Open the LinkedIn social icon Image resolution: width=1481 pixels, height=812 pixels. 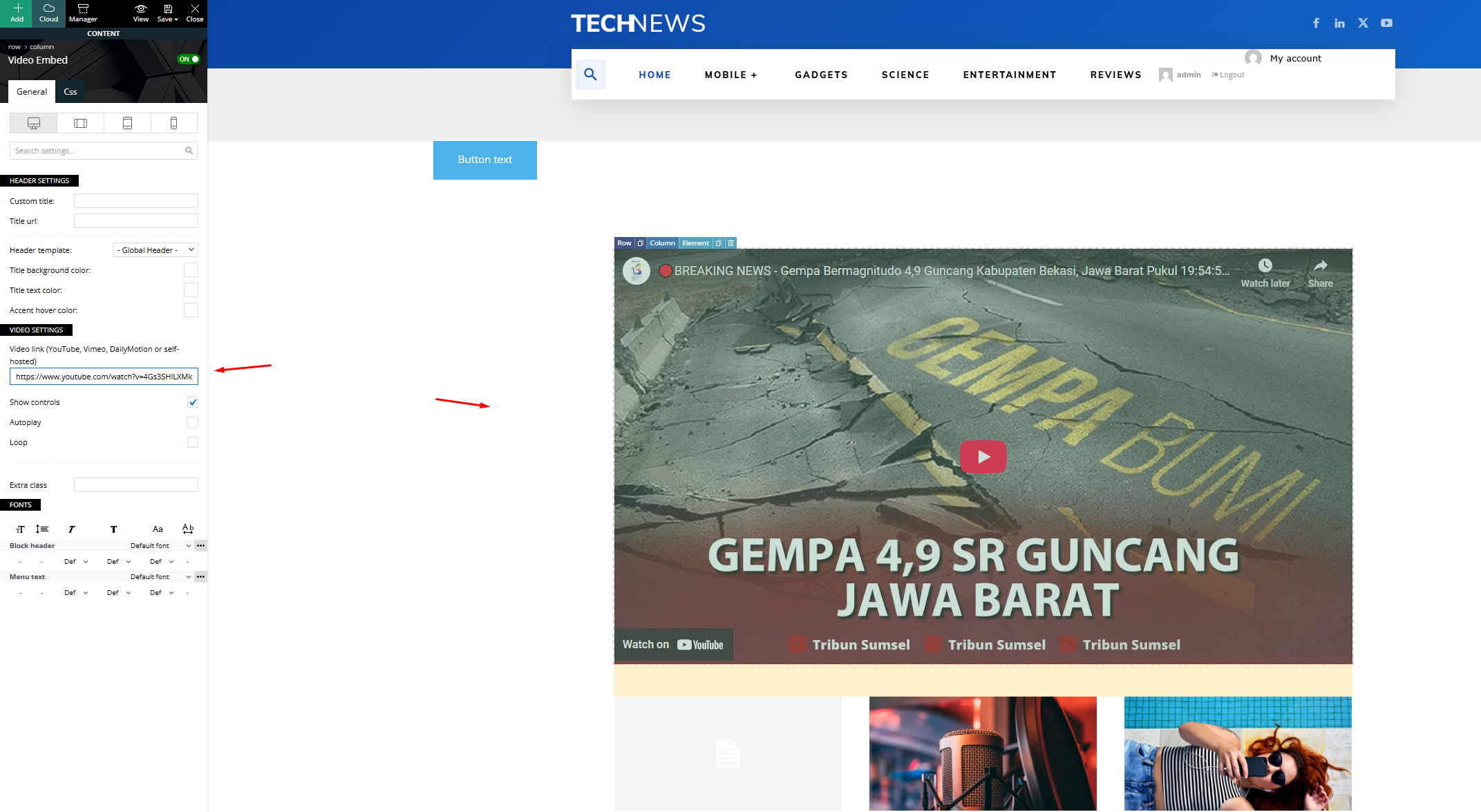[1339, 23]
